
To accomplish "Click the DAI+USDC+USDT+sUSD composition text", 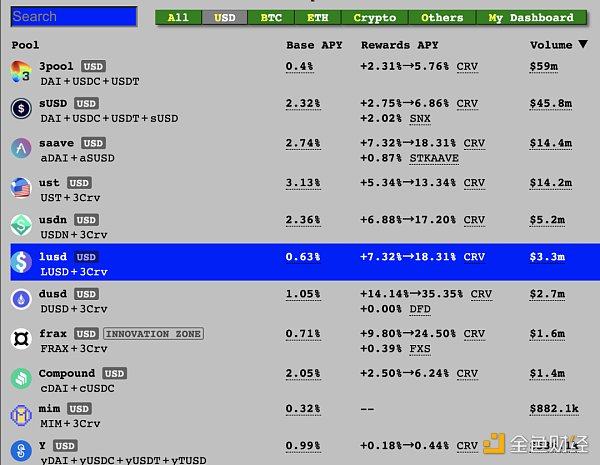I will coord(109,119).
